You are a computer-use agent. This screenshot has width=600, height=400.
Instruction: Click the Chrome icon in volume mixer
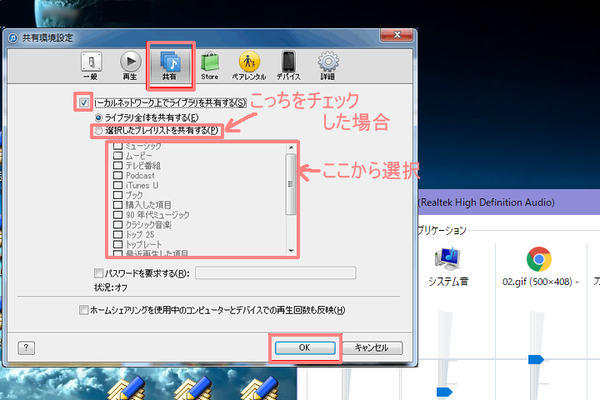tap(539, 259)
